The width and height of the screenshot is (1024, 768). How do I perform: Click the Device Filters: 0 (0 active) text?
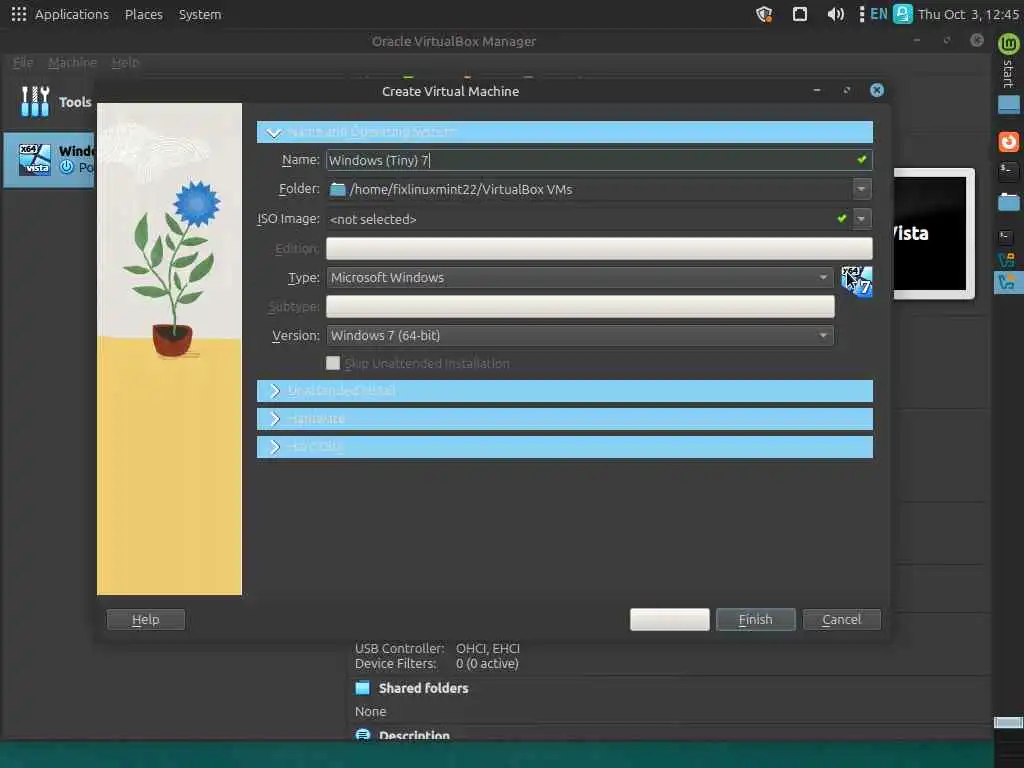[437, 663]
